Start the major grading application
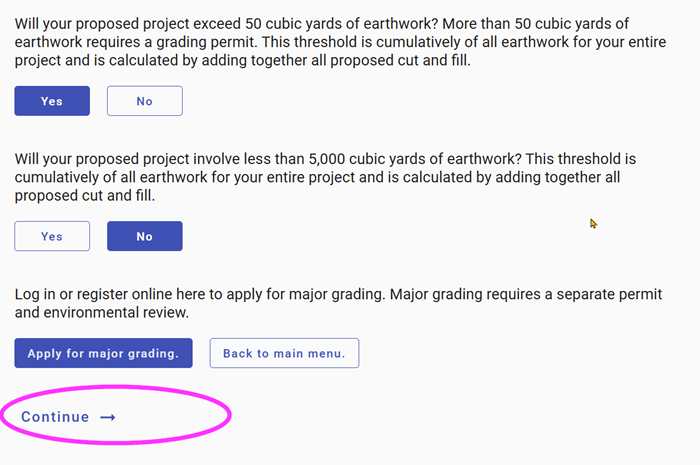Viewport: 700px width, 465px height. coord(103,353)
